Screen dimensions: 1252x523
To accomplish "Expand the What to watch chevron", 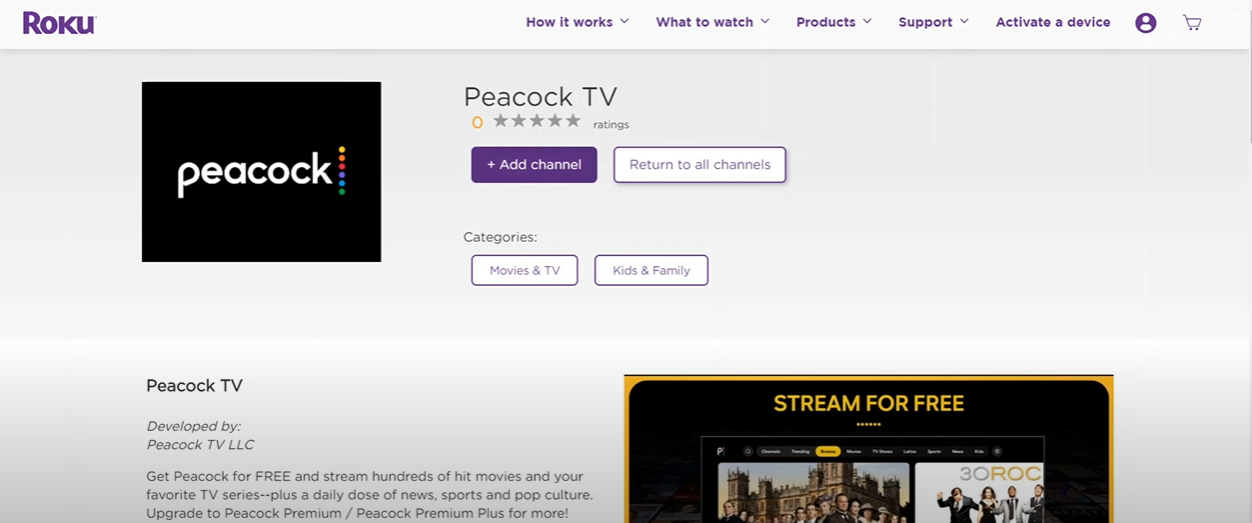I will click(x=765, y=21).
